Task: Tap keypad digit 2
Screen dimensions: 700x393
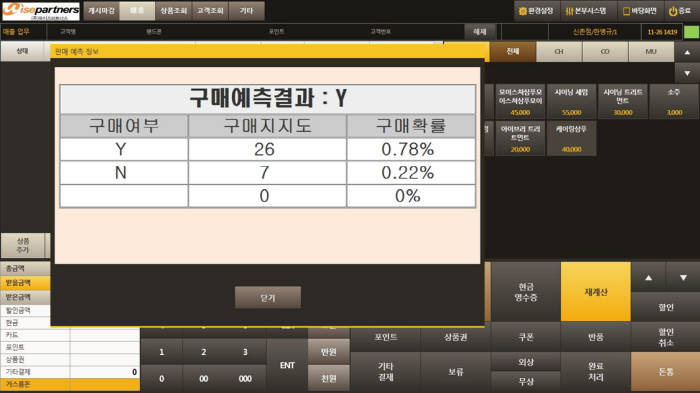Action: (x=204, y=352)
